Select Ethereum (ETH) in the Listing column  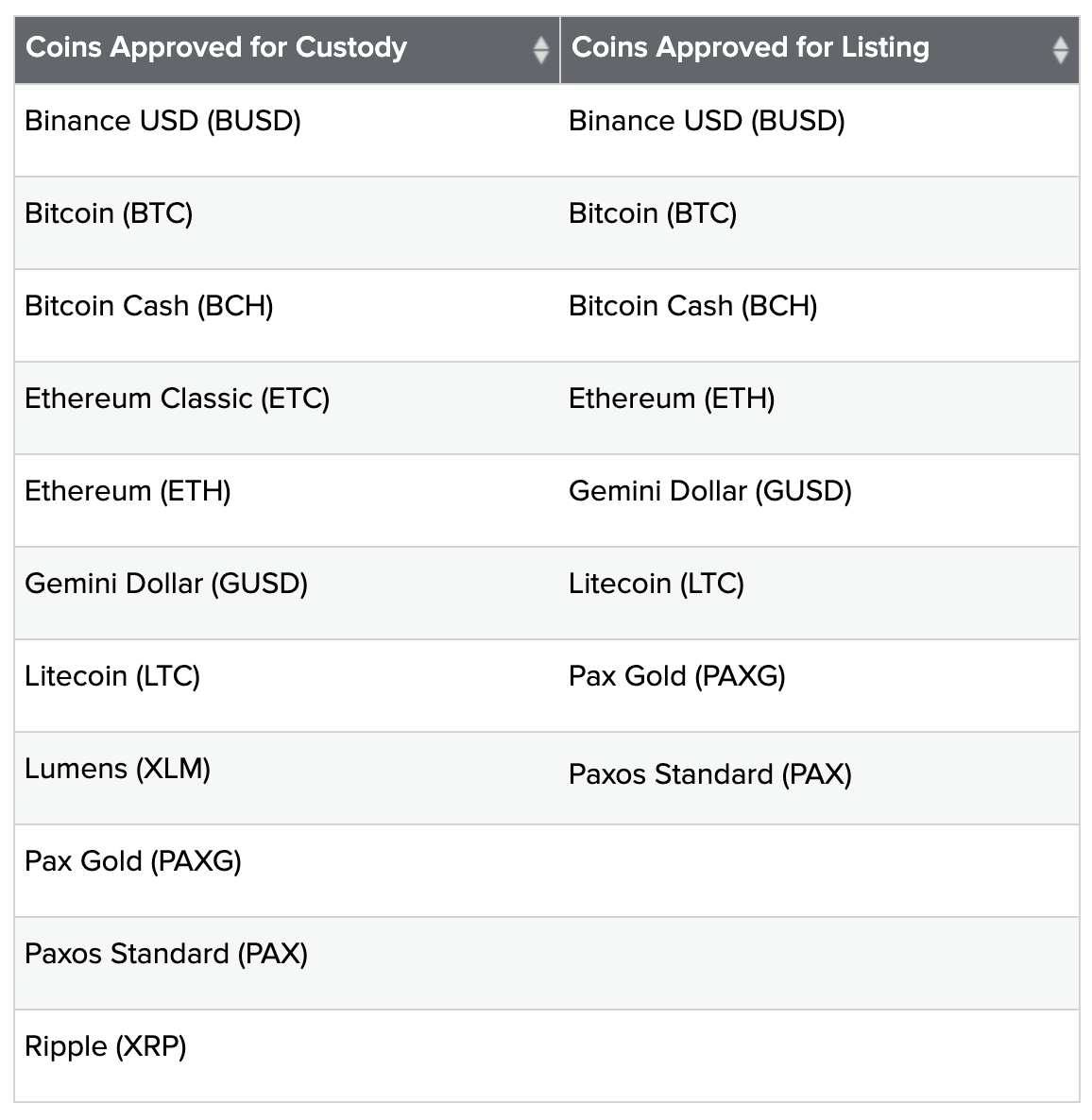(672, 399)
